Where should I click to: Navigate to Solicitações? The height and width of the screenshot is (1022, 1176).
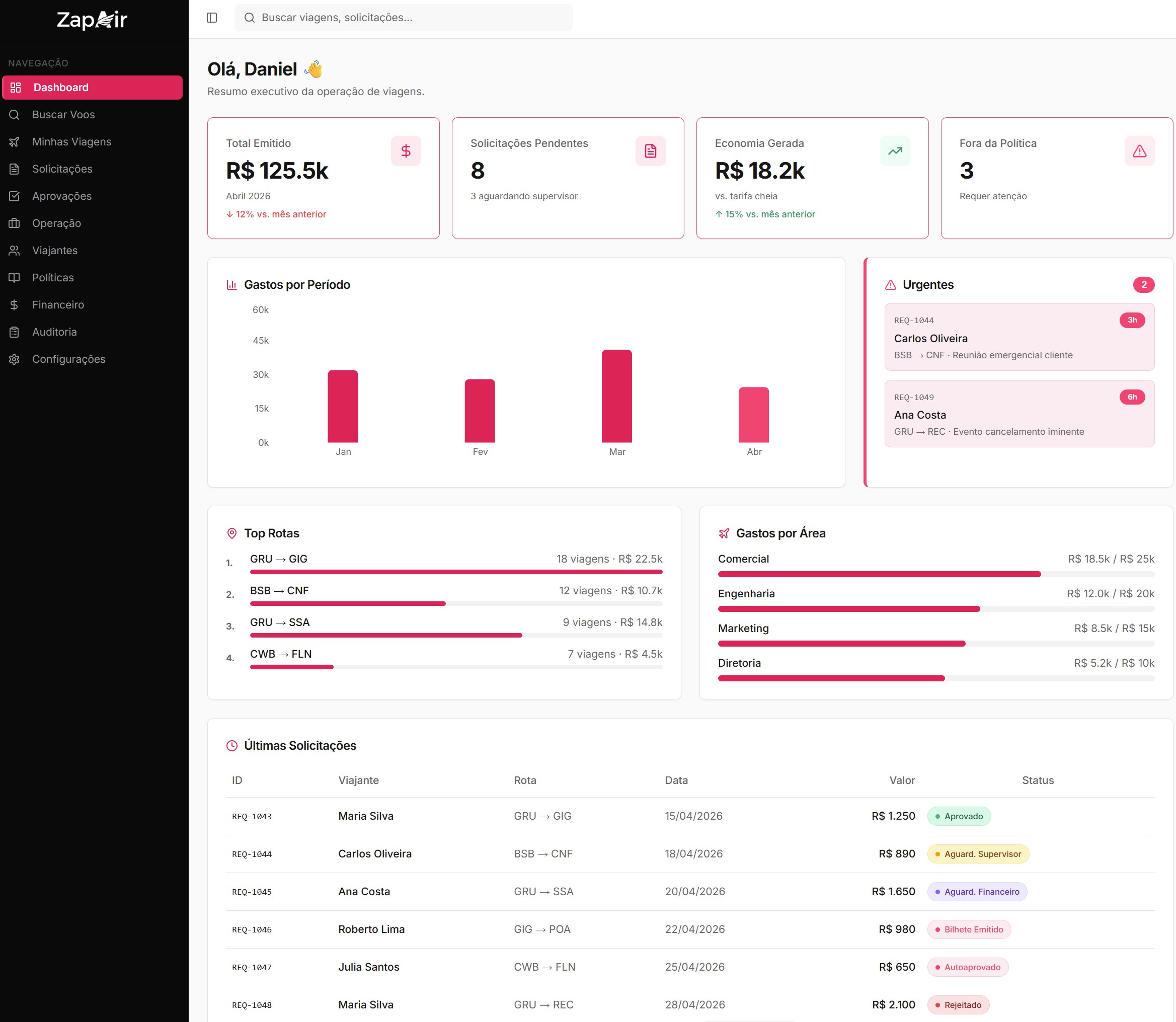(93, 169)
